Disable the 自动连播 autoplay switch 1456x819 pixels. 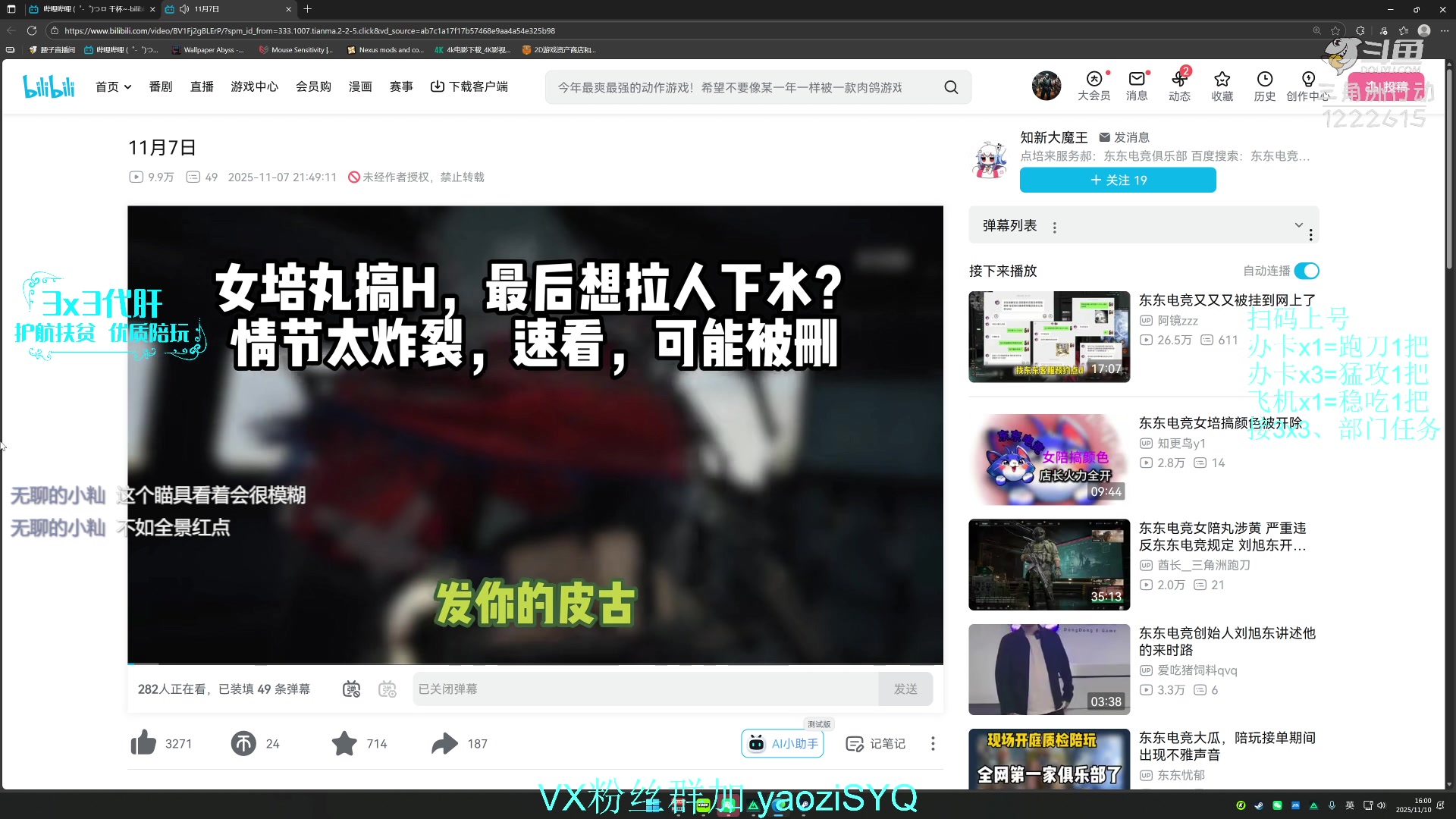click(x=1306, y=271)
